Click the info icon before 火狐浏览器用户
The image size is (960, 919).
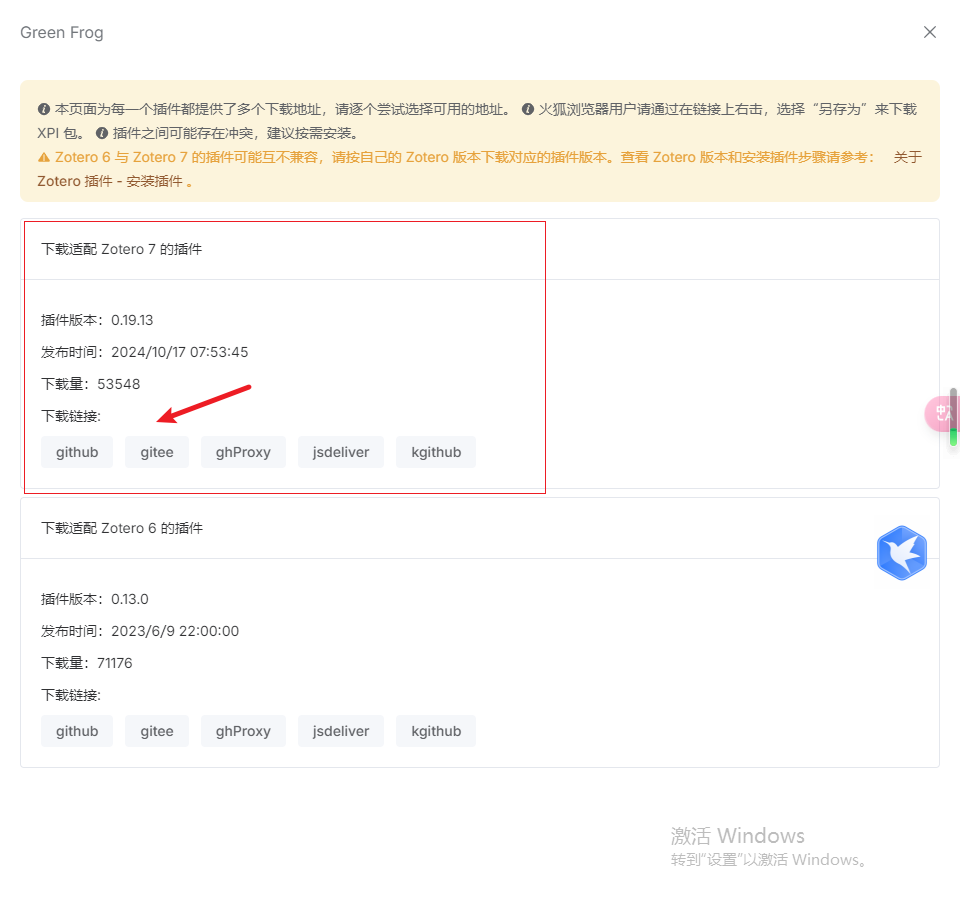click(528, 109)
